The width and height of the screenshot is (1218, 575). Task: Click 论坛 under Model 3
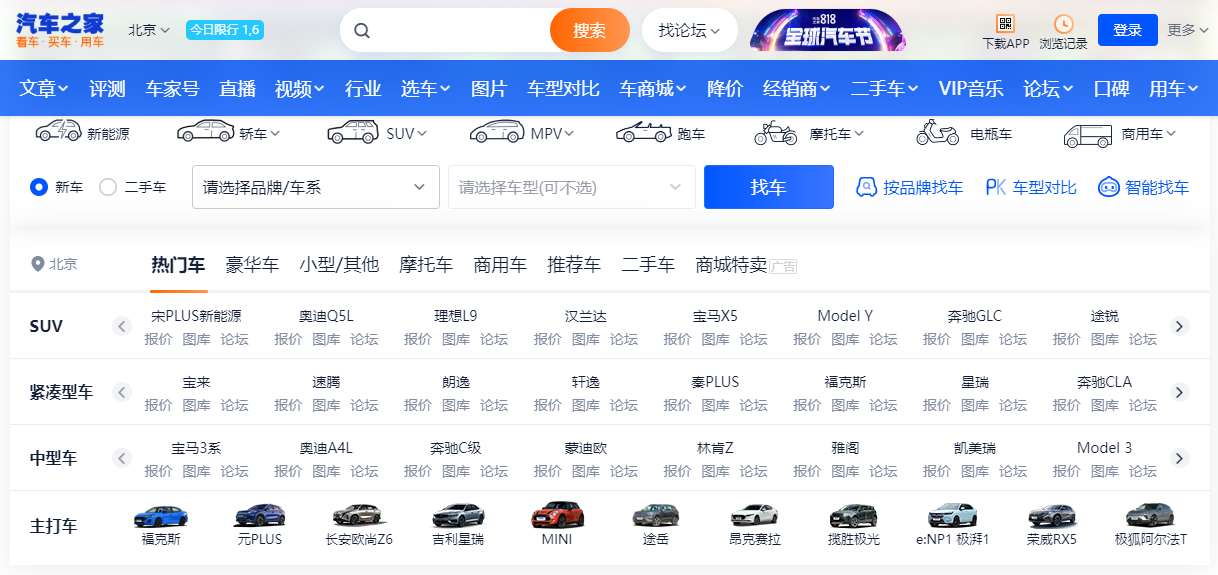tap(1143, 471)
